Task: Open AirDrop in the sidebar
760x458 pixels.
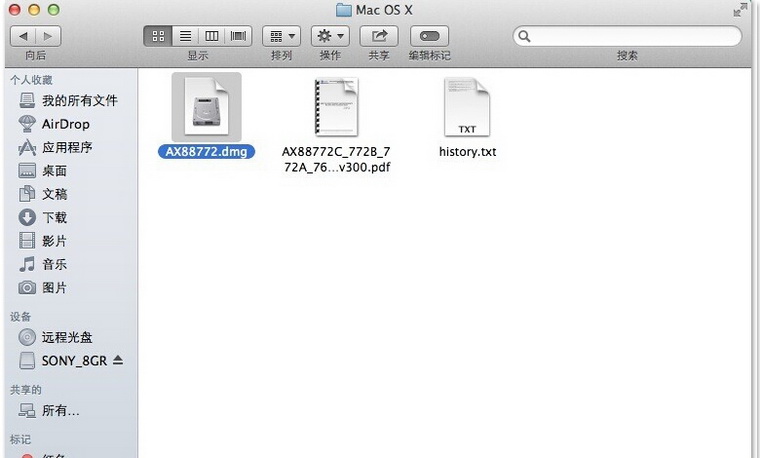Action: tap(65, 124)
